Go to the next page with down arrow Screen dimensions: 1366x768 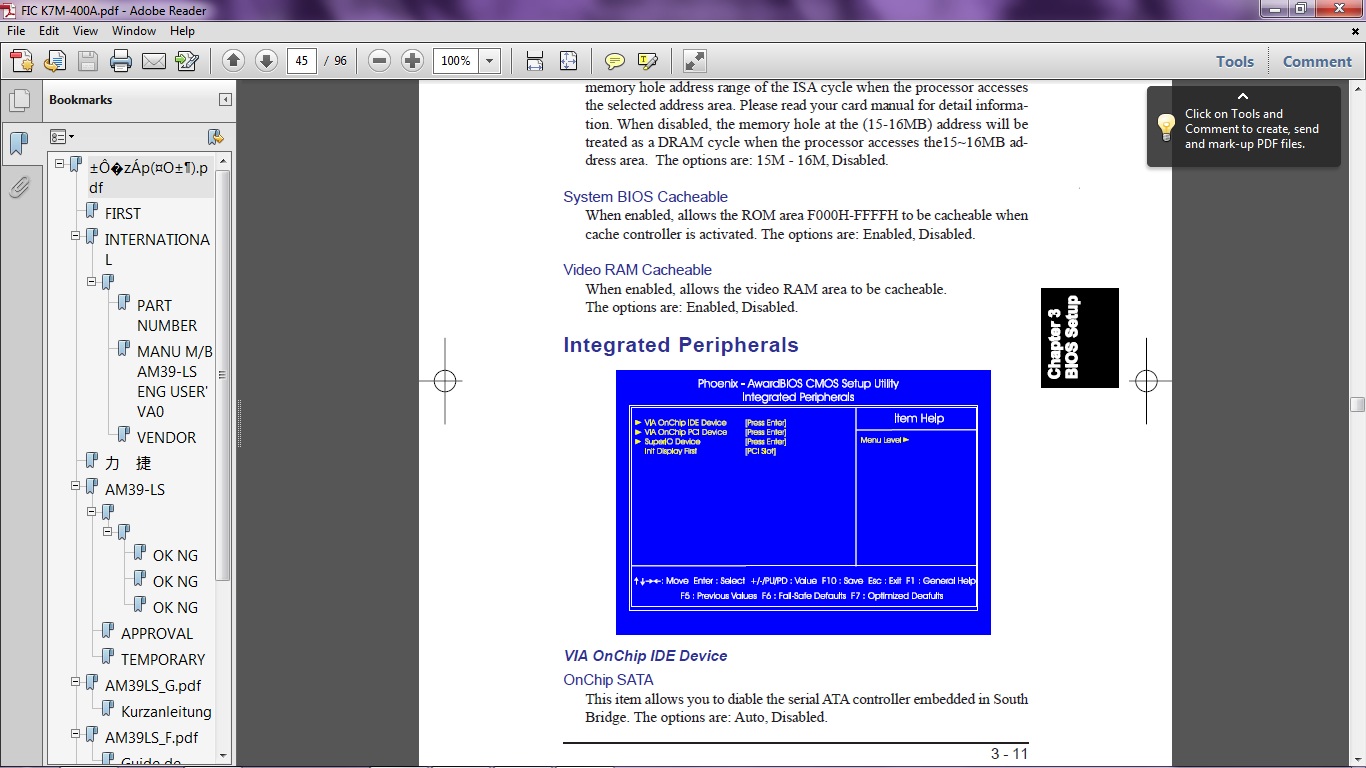(x=266, y=61)
